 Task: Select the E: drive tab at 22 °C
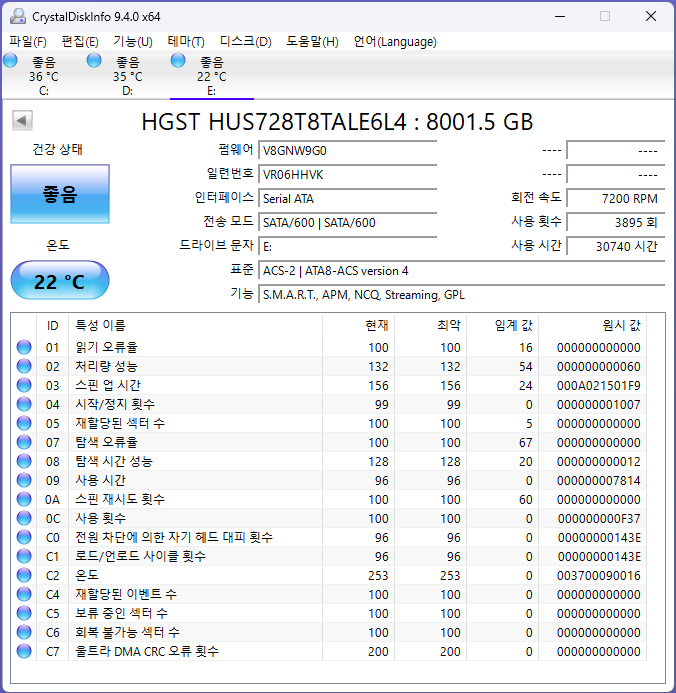(x=211, y=76)
